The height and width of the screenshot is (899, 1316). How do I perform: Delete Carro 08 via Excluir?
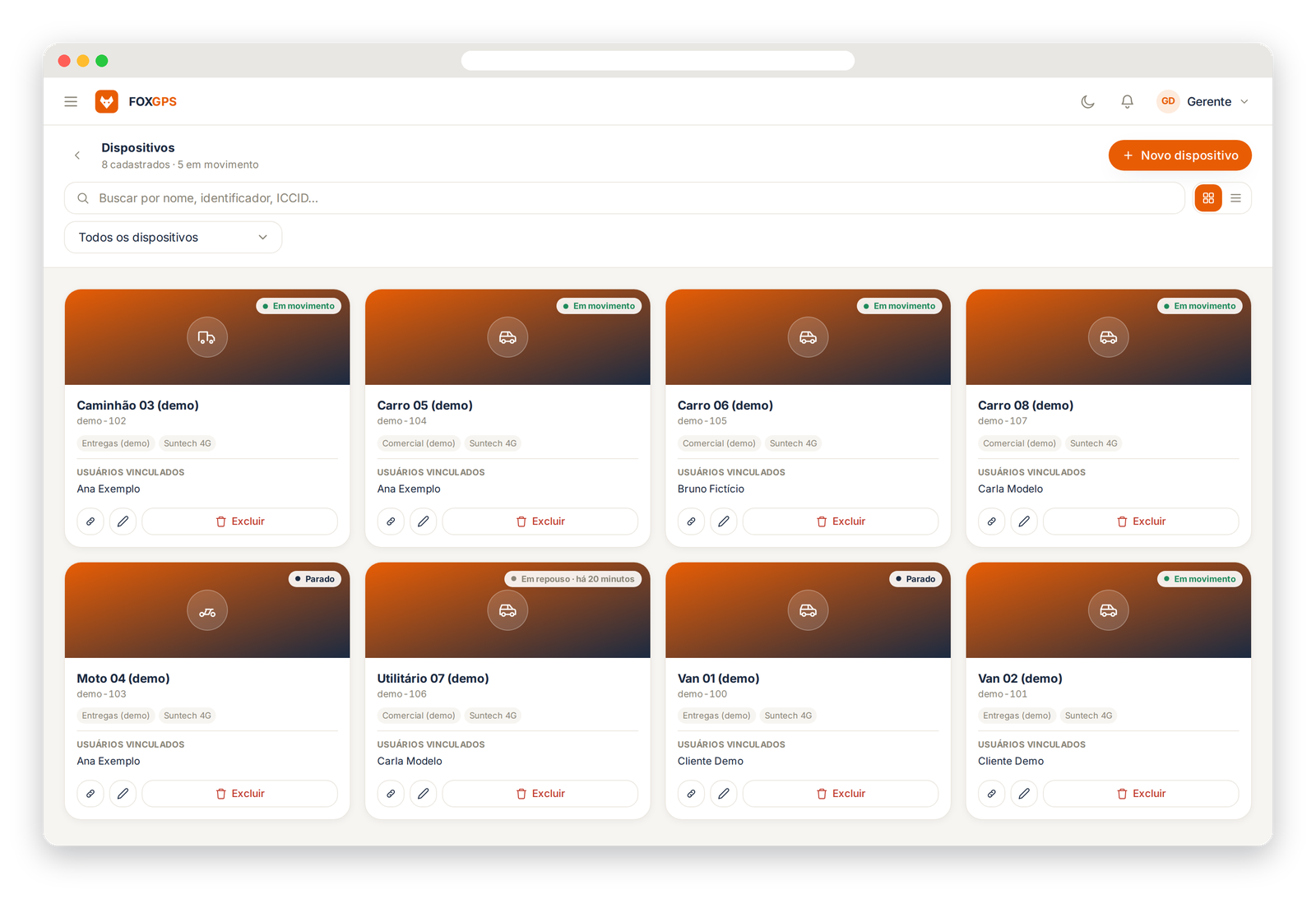(x=1141, y=521)
